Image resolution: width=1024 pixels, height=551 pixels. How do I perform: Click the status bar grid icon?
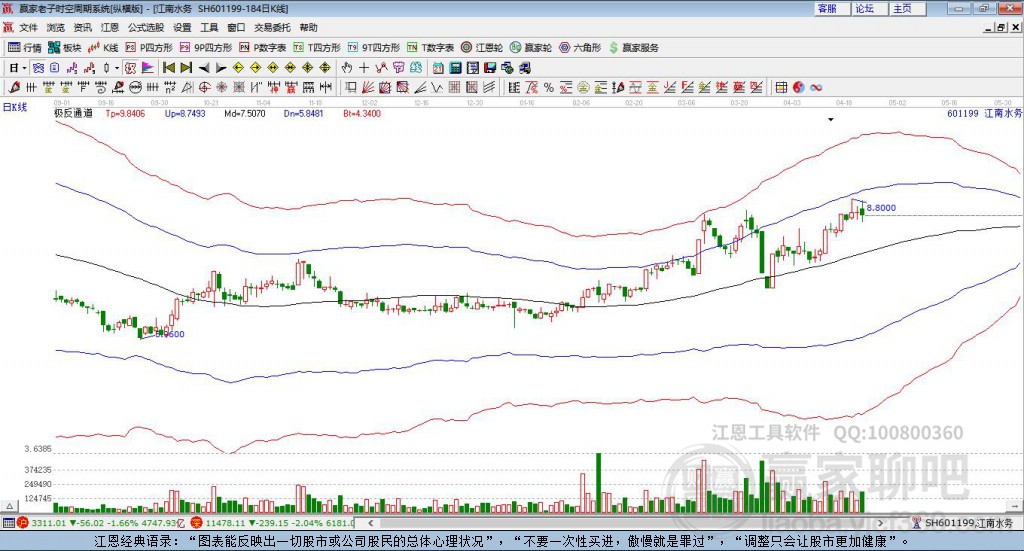[8, 523]
